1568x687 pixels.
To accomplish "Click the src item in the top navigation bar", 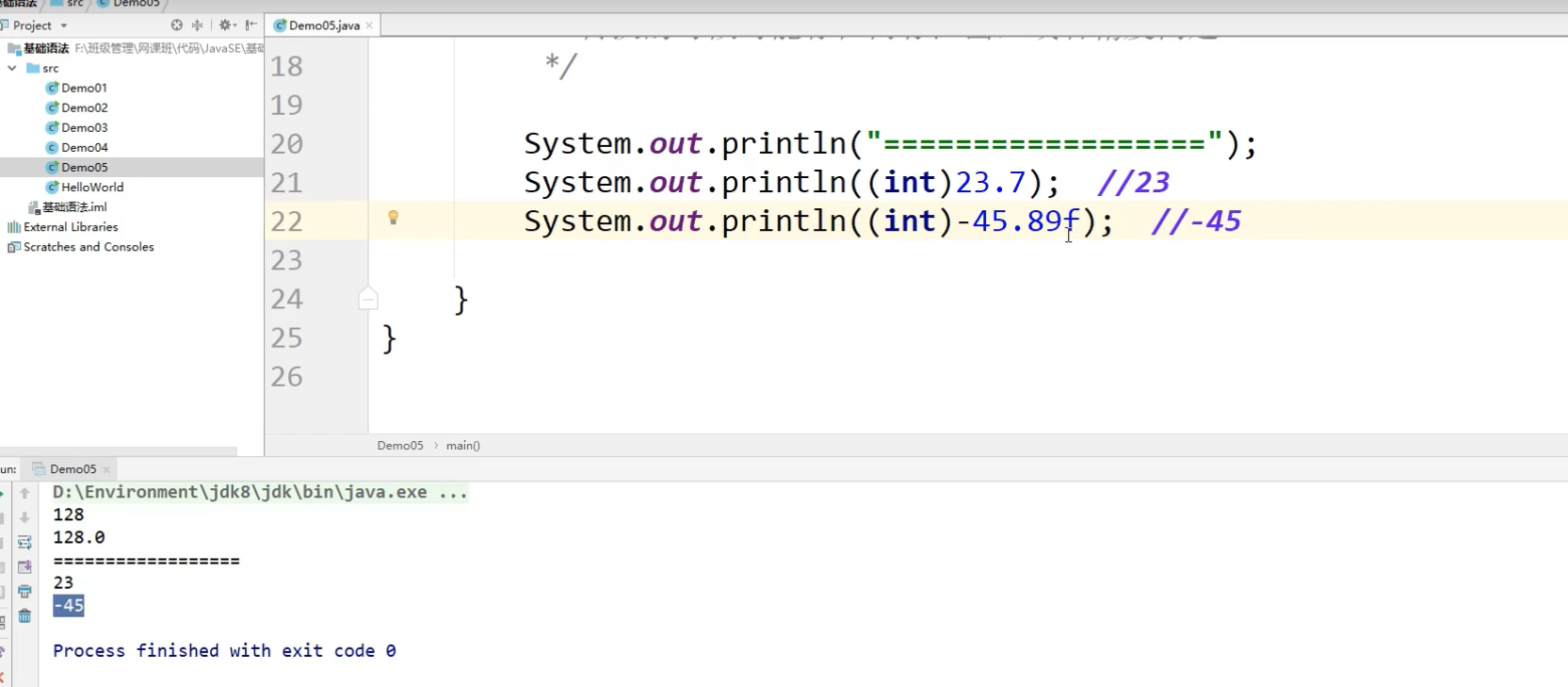I will point(68,4).
